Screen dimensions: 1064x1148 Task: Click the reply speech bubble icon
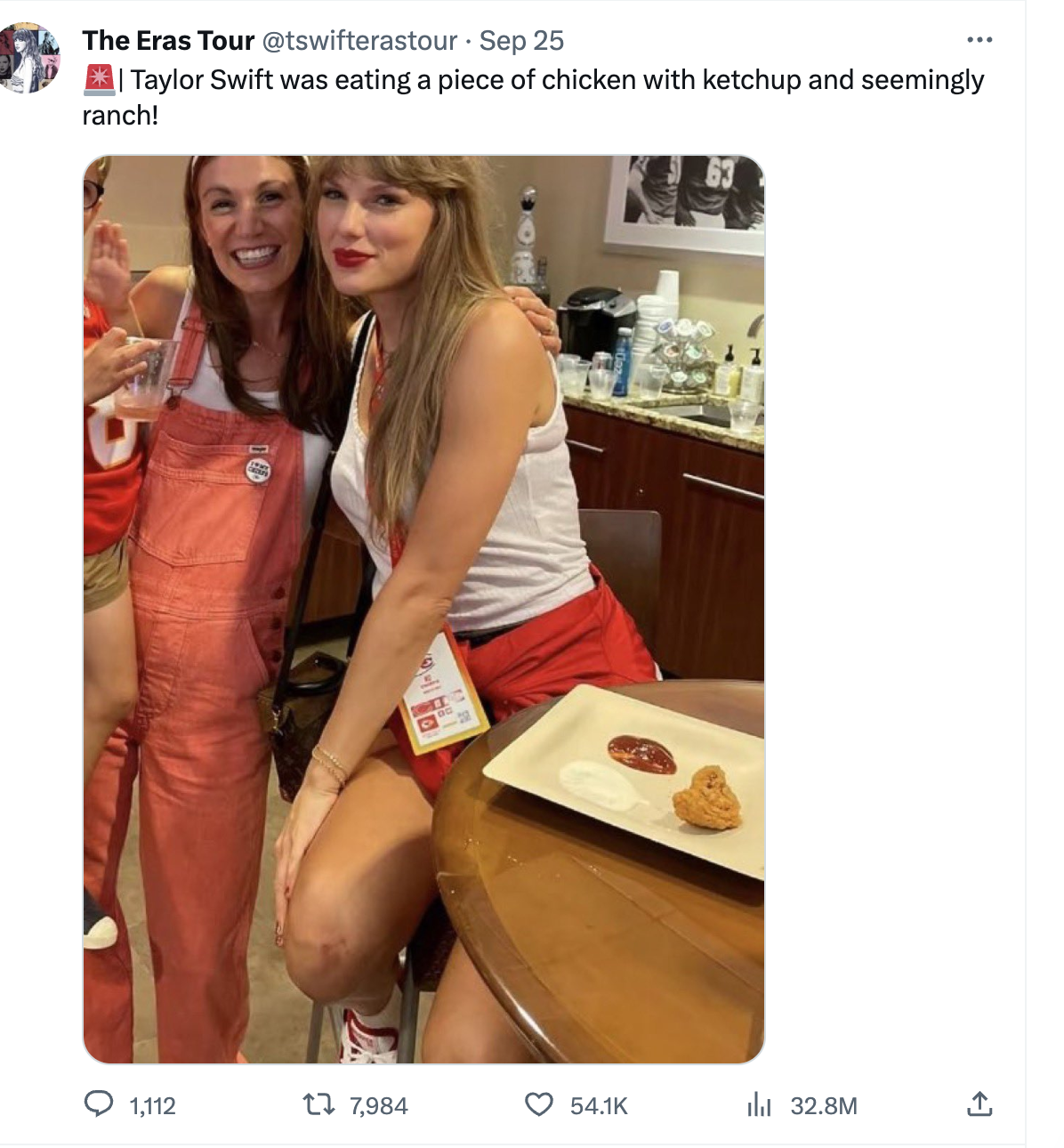pyautogui.click(x=99, y=1104)
